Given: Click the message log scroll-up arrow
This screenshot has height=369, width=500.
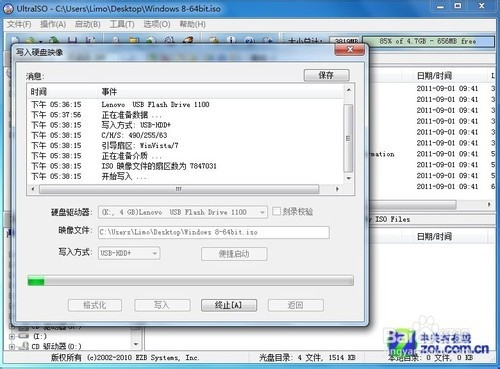Looking at the screenshot, I should 348,90.
